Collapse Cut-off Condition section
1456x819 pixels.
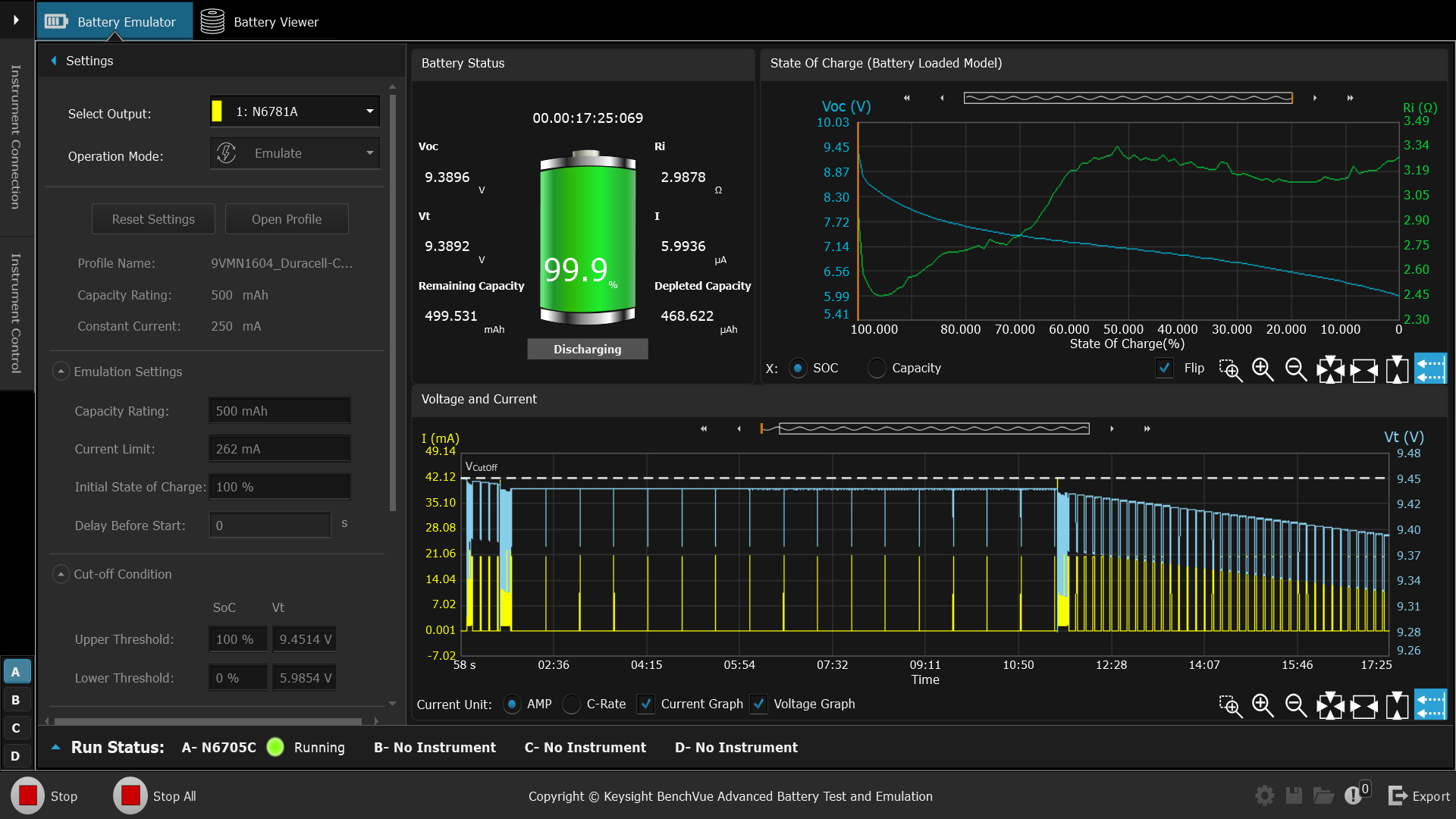point(61,574)
